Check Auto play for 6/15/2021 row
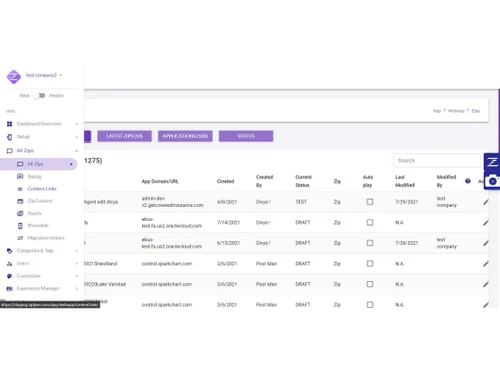This screenshot has height=375, width=500. coord(370,243)
